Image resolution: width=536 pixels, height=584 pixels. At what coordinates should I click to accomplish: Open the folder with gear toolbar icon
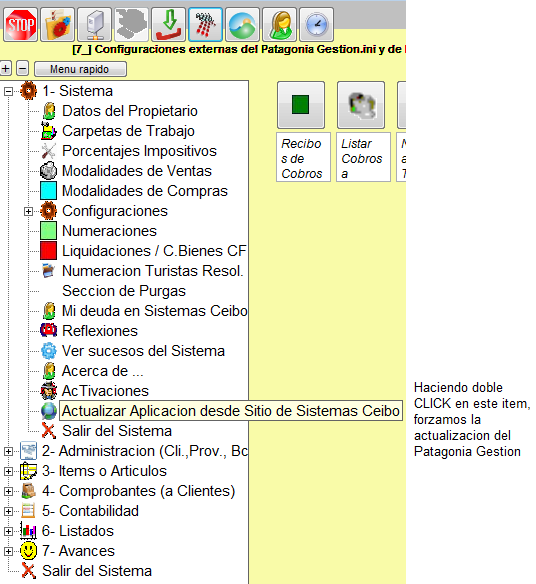57,25
